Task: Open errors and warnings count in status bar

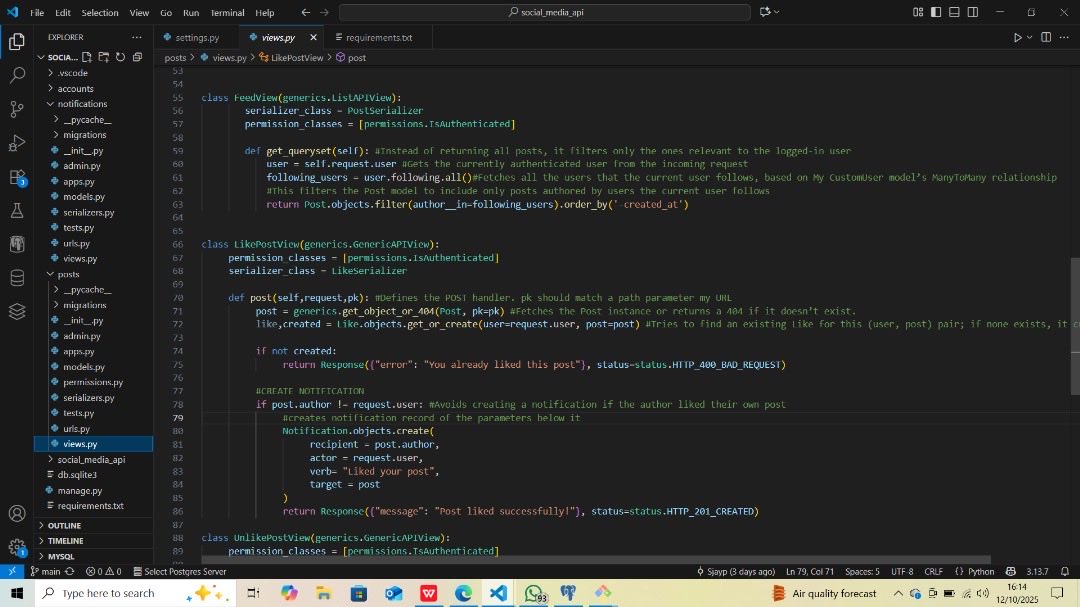Action: tap(103, 571)
